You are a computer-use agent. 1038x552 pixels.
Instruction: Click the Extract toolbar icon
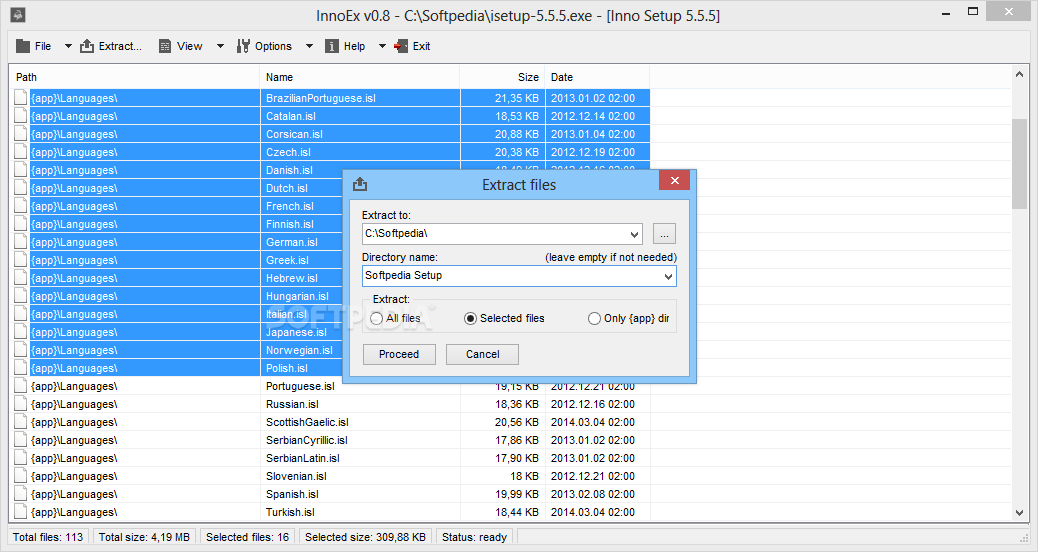[x=87, y=46]
